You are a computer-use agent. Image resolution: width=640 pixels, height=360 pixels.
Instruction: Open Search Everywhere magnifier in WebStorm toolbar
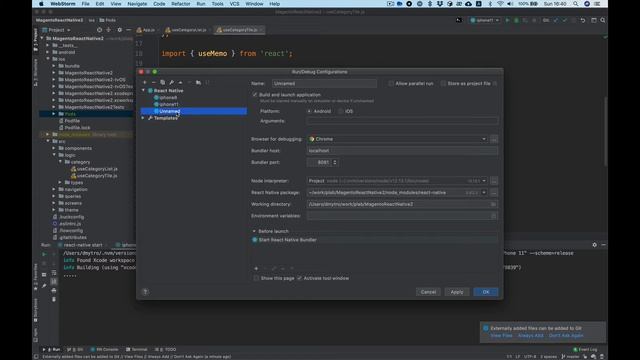pyautogui.click(x=603, y=20)
